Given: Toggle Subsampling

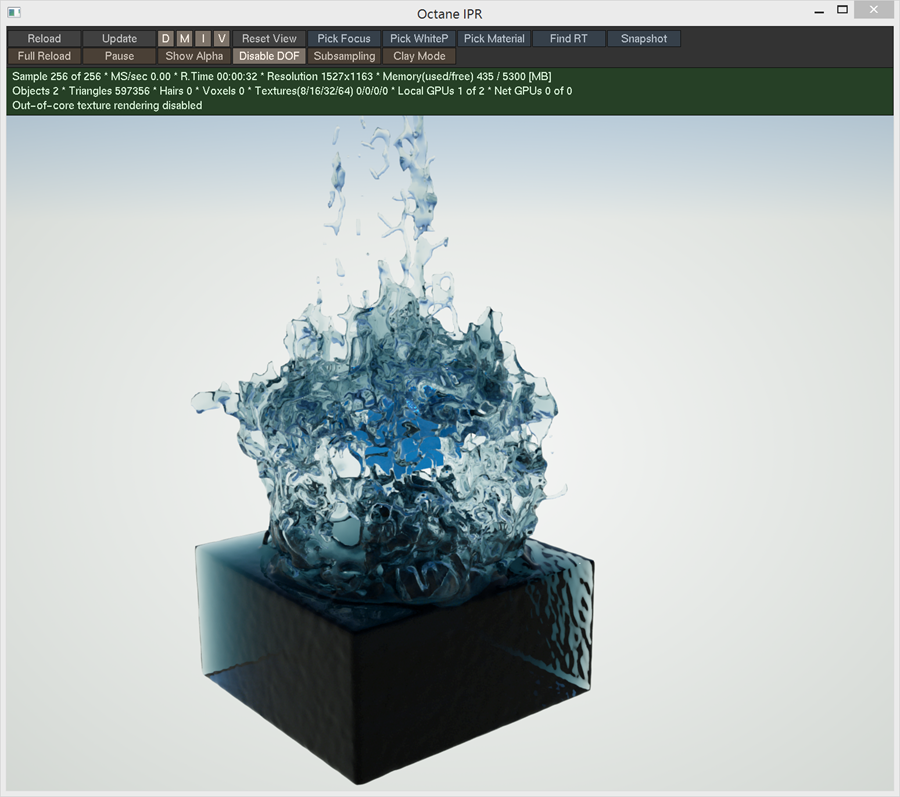Looking at the screenshot, I should [344, 56].
